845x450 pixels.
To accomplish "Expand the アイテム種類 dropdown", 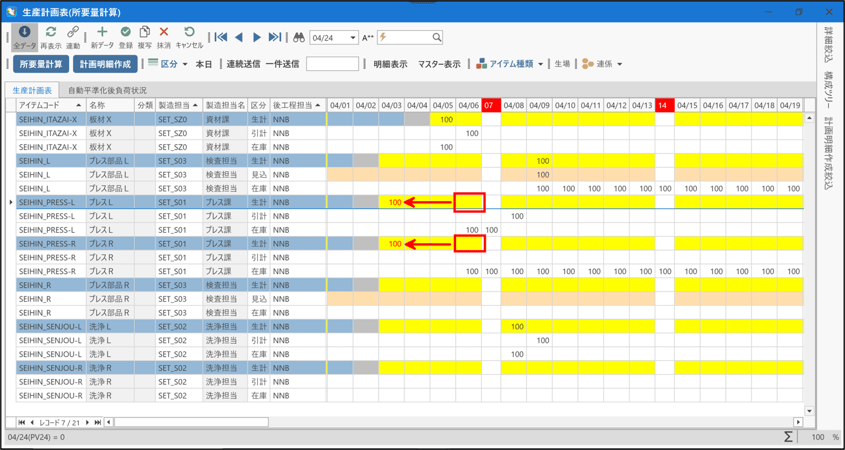I will 541,64.
